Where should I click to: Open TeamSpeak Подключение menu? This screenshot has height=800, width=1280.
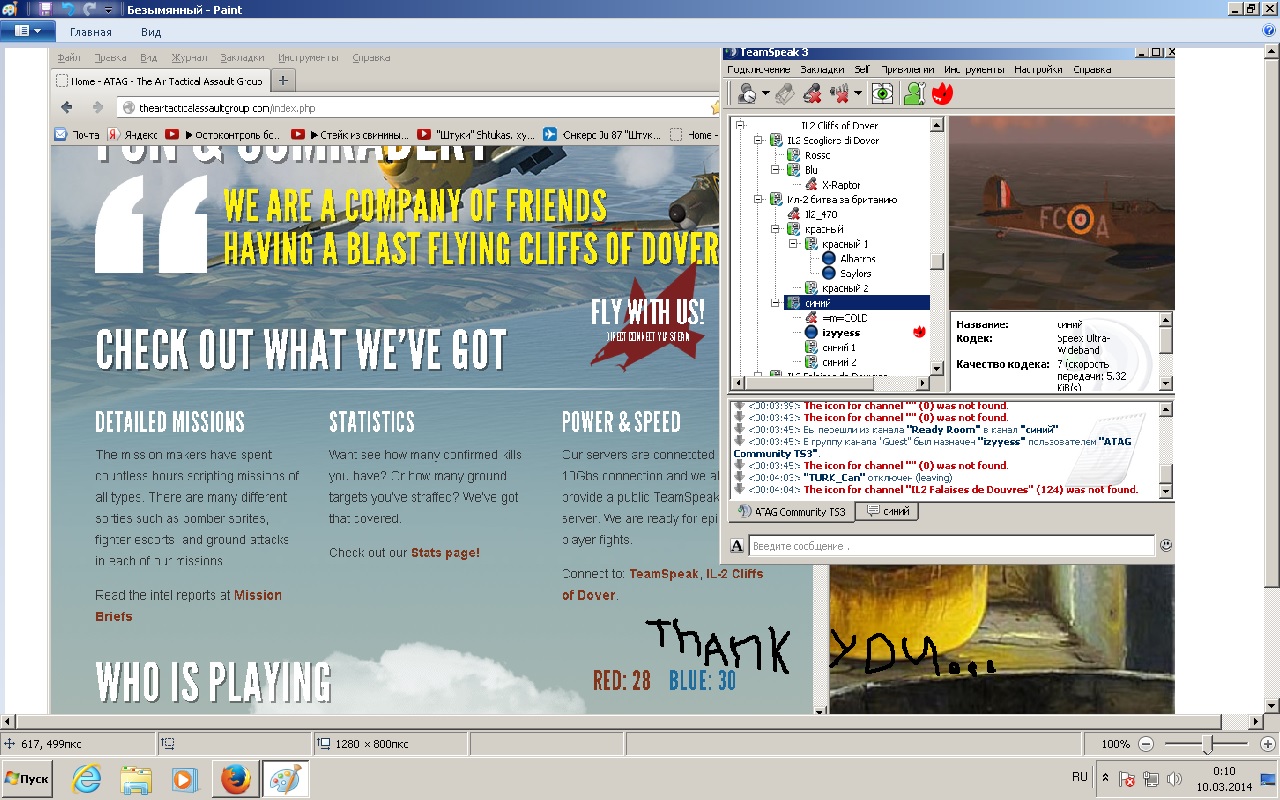point(759,70)
